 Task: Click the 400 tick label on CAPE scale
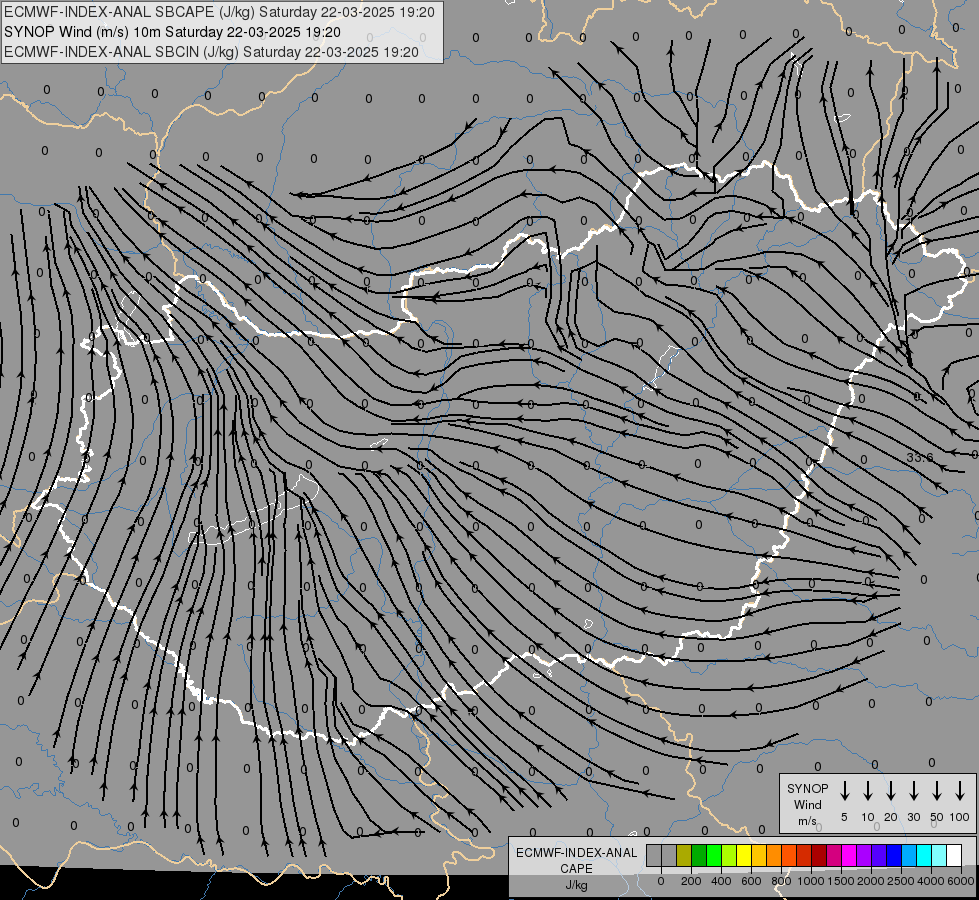click(x=721, y=881)
